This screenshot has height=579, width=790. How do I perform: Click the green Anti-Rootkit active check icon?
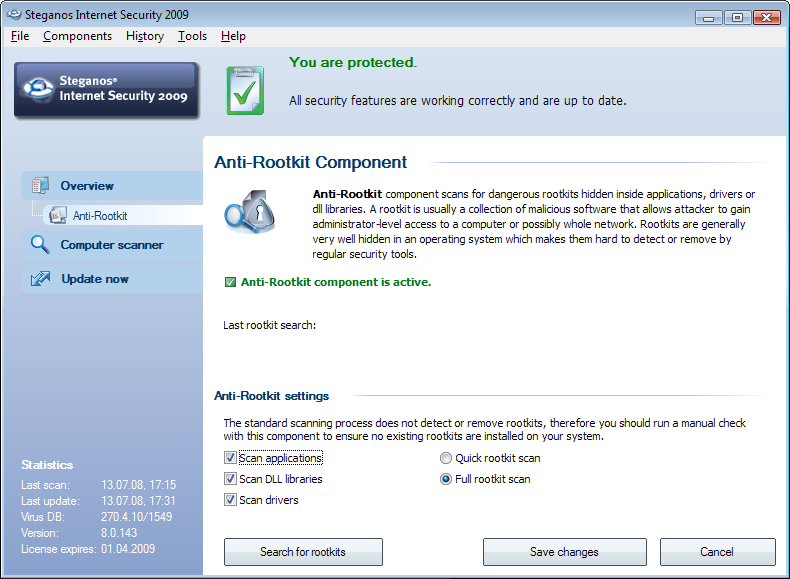(230, 282)
